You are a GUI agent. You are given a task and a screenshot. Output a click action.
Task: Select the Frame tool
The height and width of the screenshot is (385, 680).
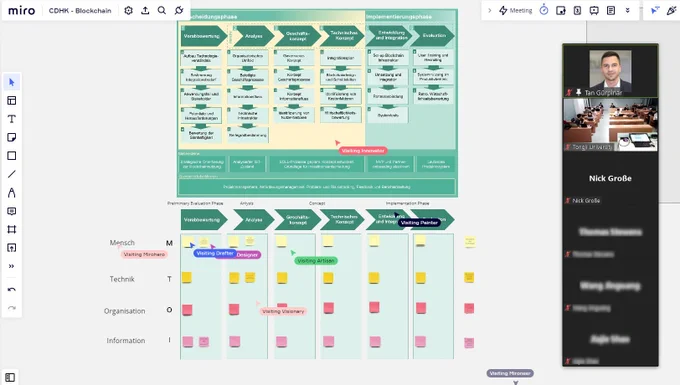coord(12,229)
